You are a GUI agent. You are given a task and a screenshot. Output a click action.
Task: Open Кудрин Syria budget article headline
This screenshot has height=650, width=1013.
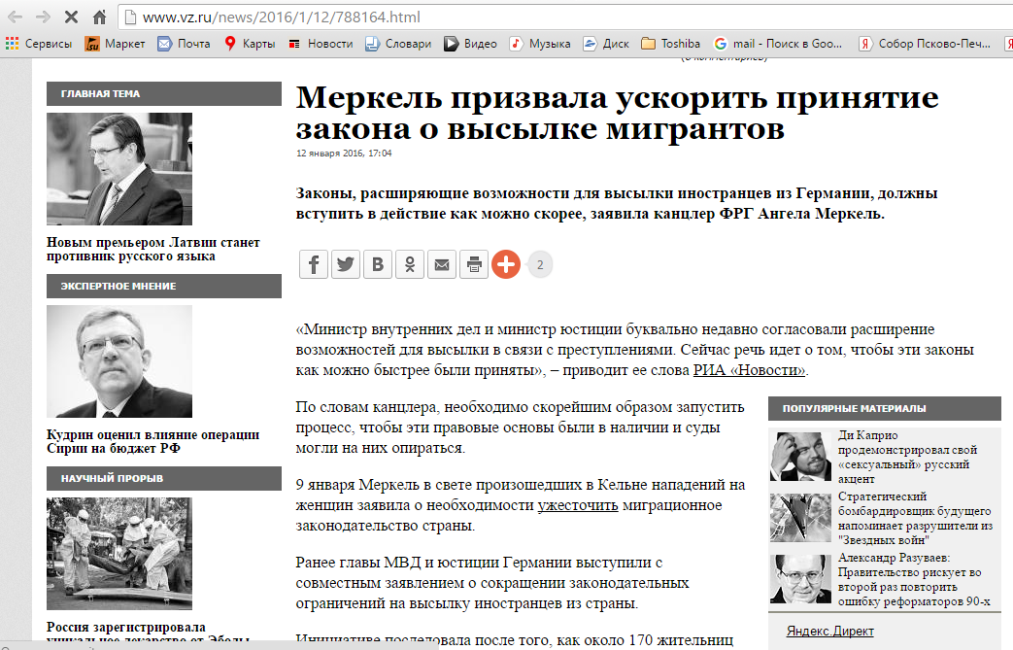[153, 441]
